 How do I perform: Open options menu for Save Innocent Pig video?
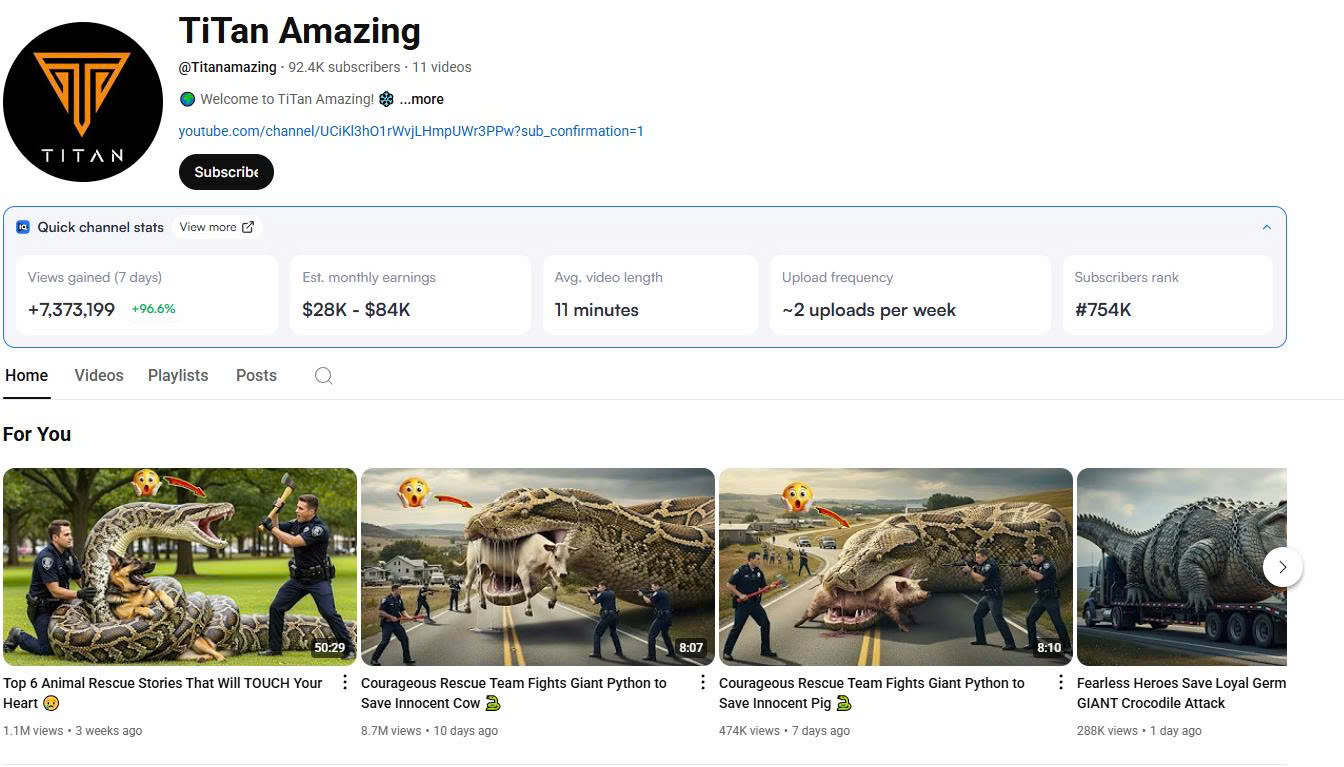(x=1061, y=682)
